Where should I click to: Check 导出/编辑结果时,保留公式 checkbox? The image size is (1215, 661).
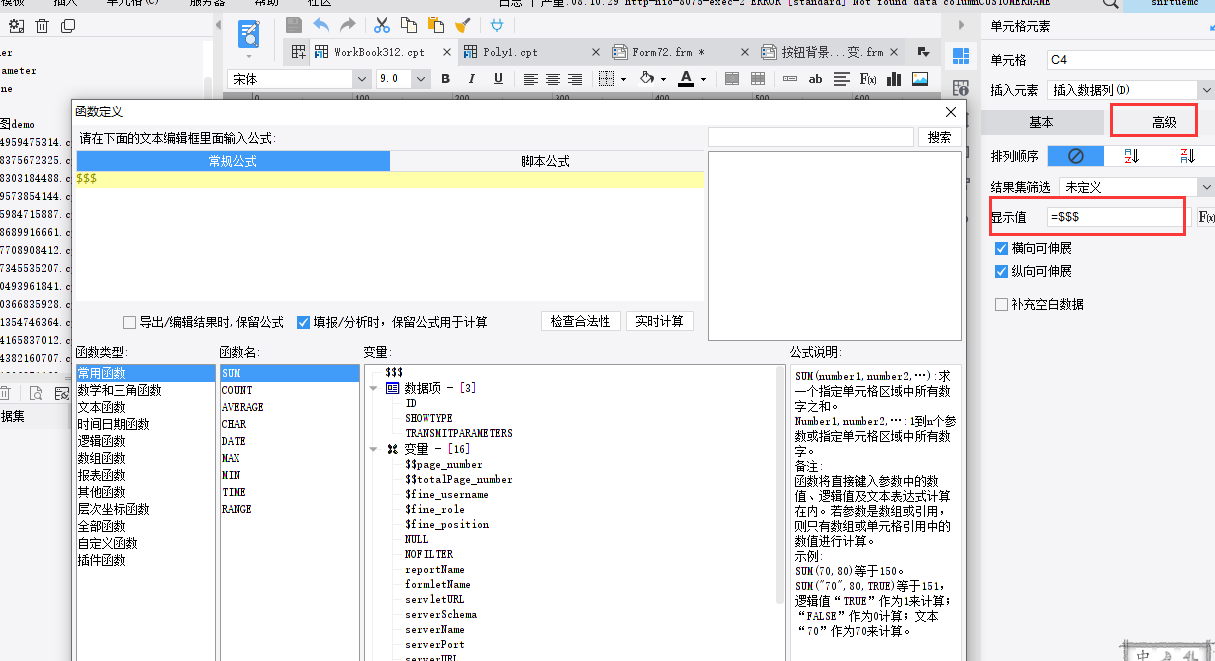[130, 322]
